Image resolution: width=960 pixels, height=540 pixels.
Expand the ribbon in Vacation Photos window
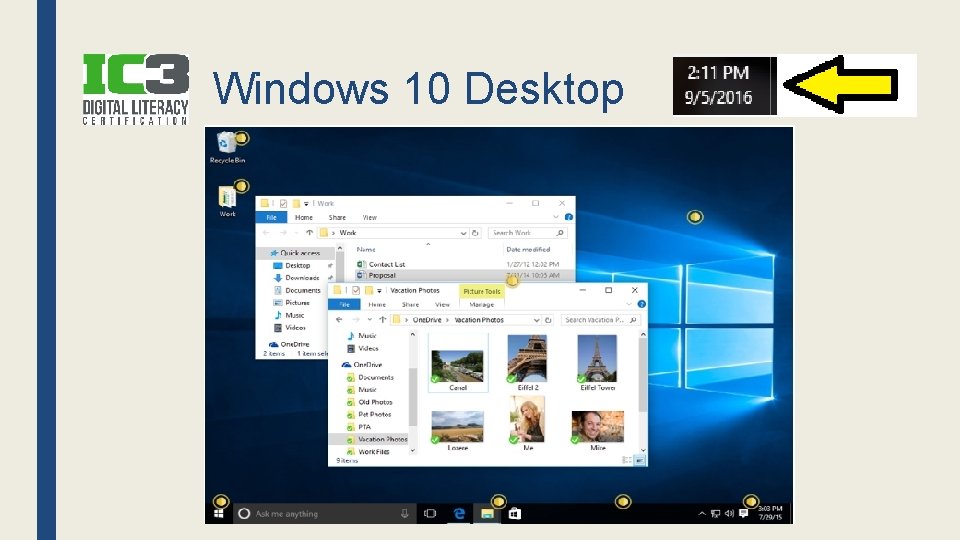pyautogui.click(x=629, y=304)
